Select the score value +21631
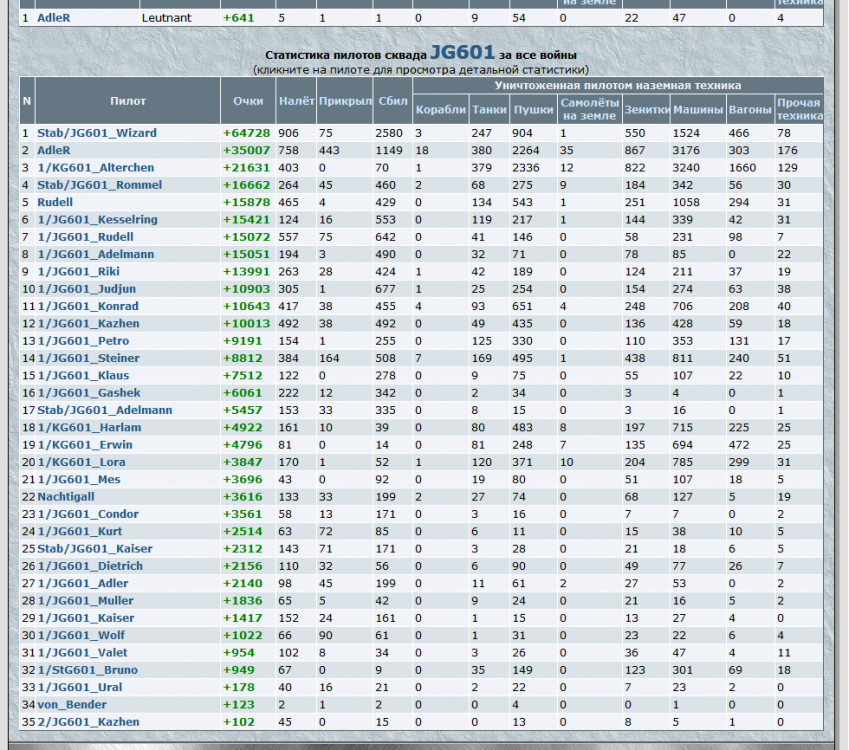This screenshot has height=750, width=849. coord(246,168)
